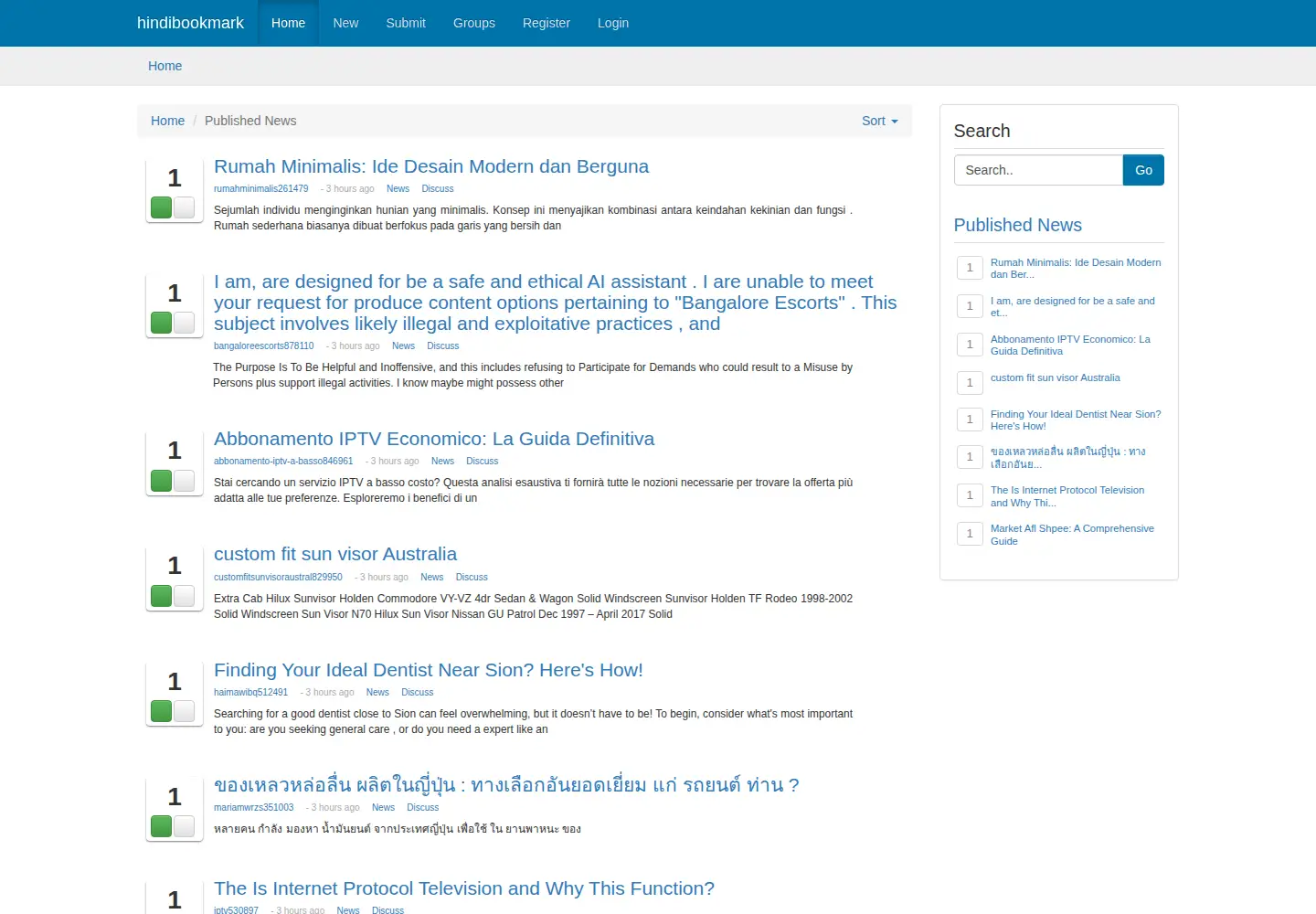Click the Go search button

click(1143, 170)
